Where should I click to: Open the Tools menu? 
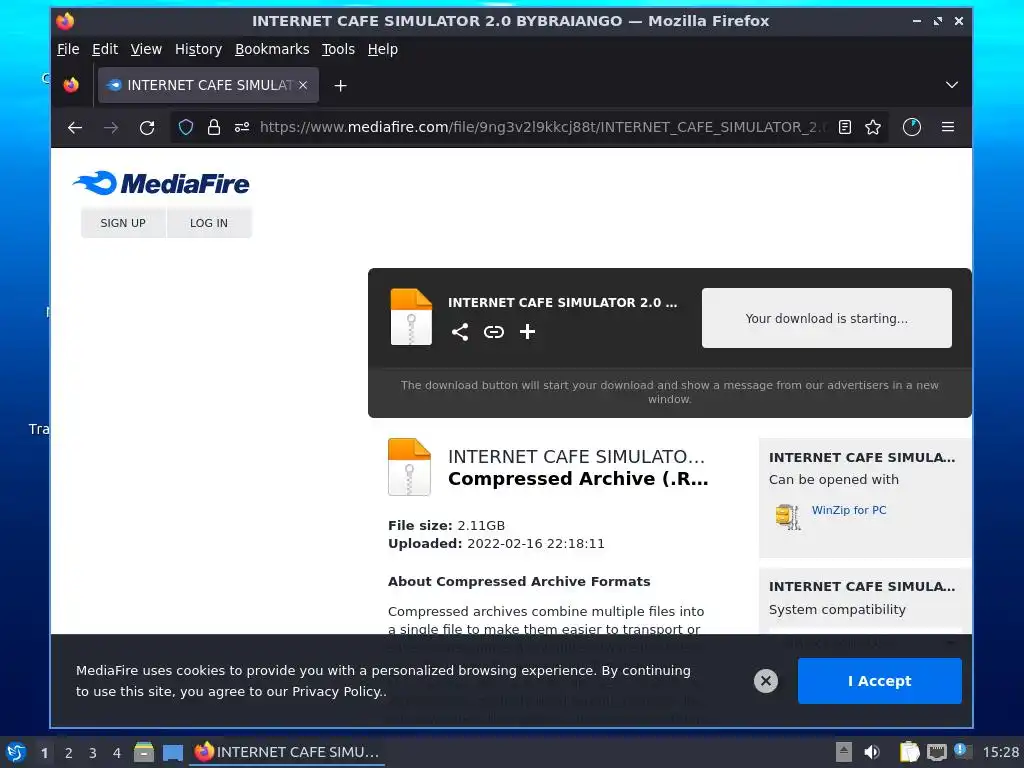(338, 50)
